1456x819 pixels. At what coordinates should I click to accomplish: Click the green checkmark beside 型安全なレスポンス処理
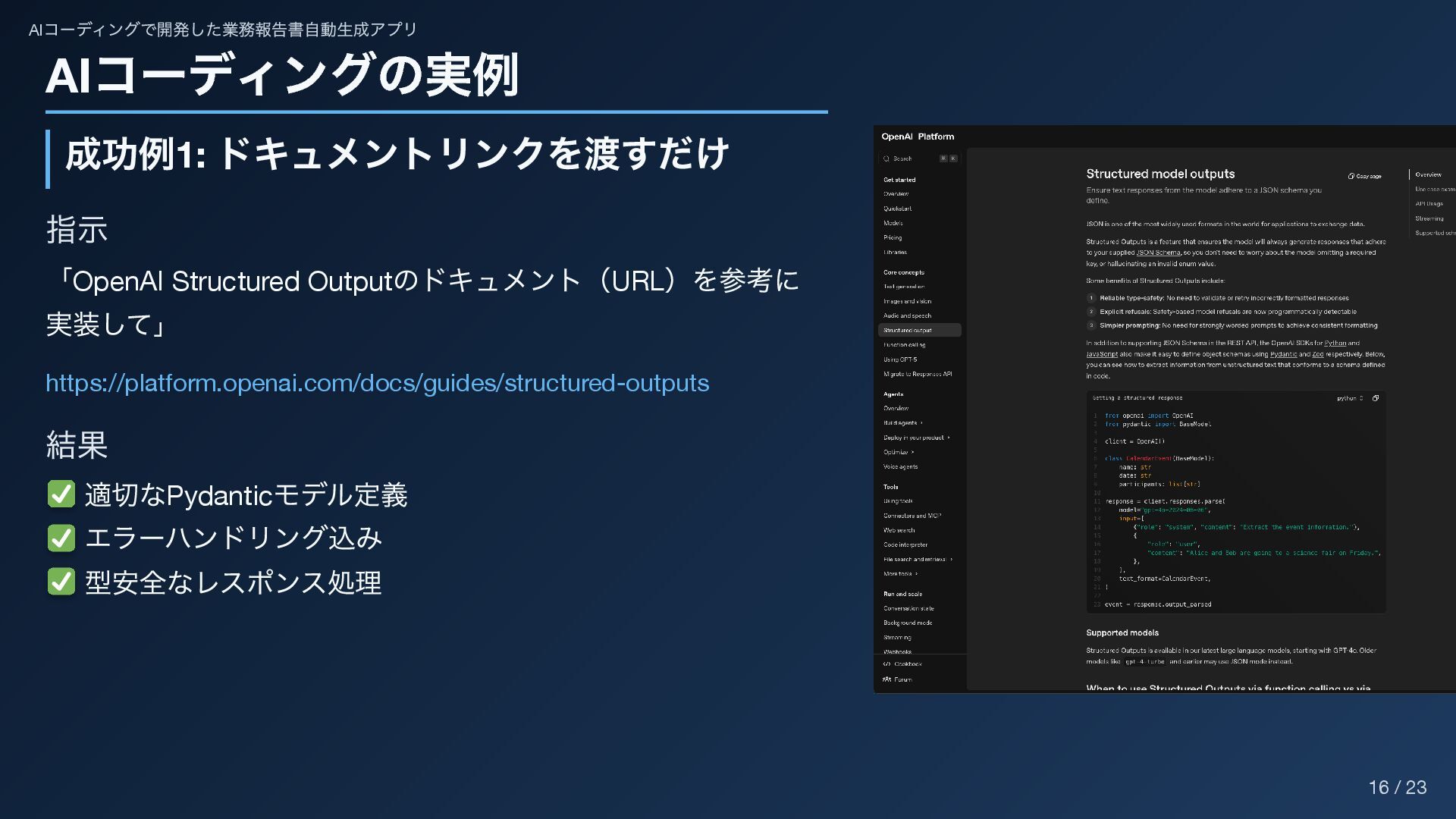click(61, 582)
